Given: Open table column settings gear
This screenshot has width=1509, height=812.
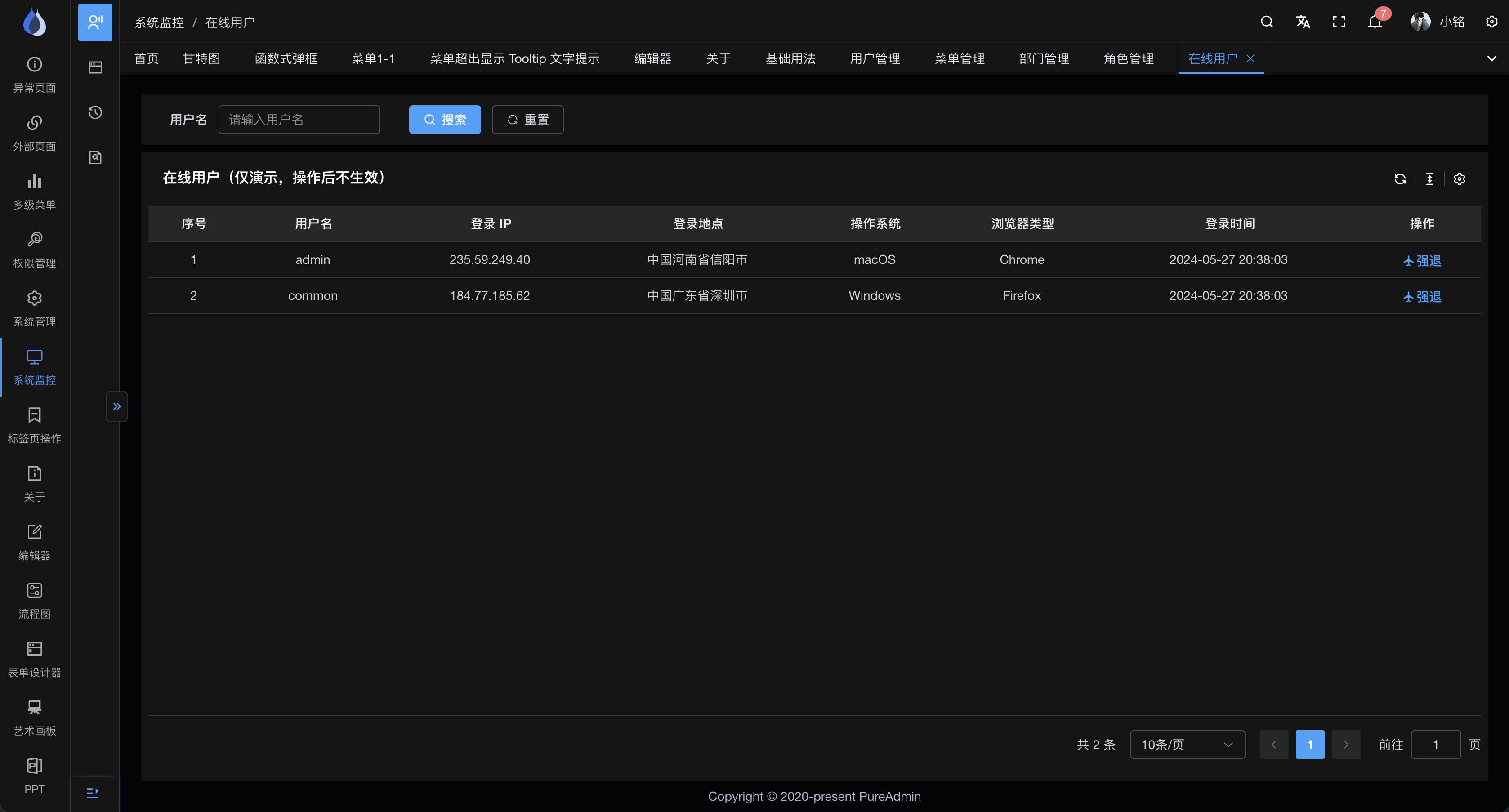Looking at the screenshot, I should [x=1459, y=179].
